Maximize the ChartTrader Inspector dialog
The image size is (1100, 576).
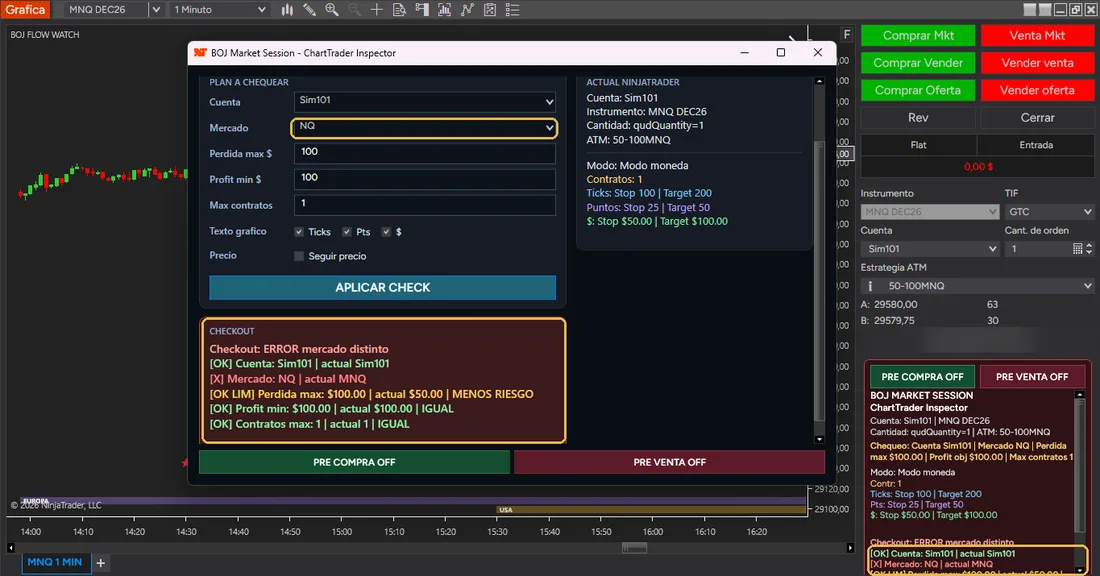click(781, 53)
